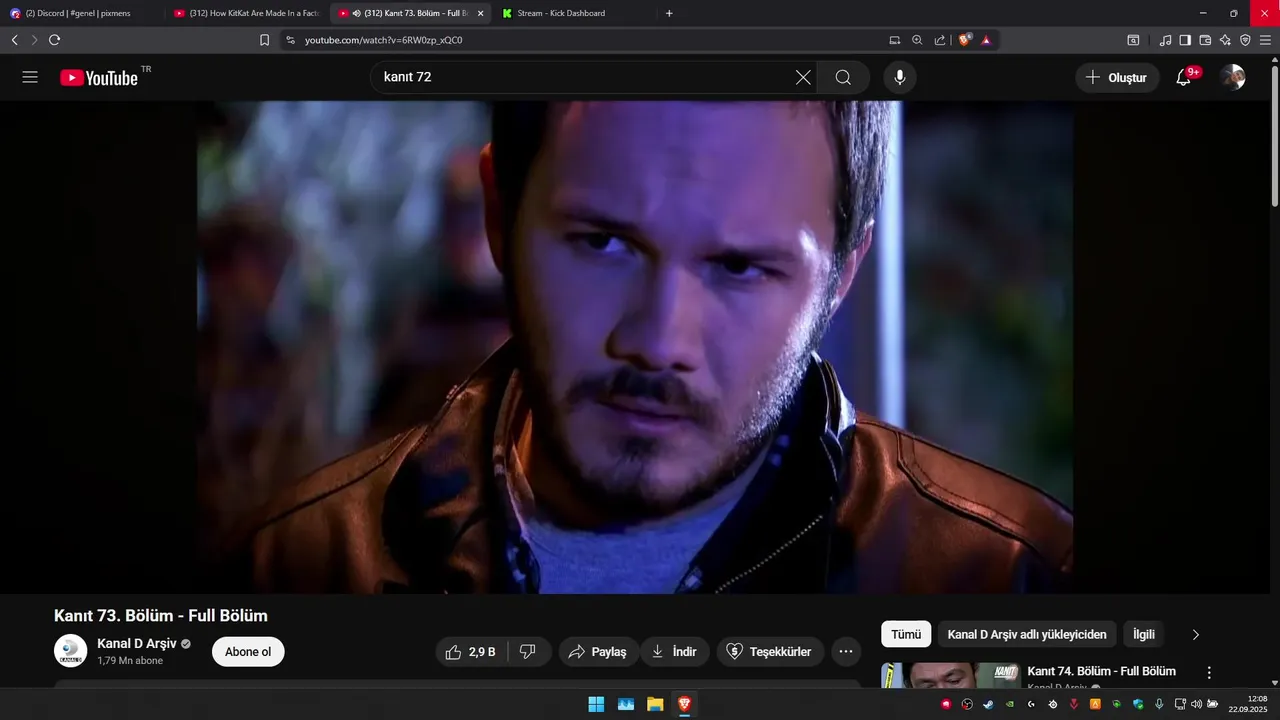Open the Brave Wallet icon

pyautogui.click(x=1205, y=40)
